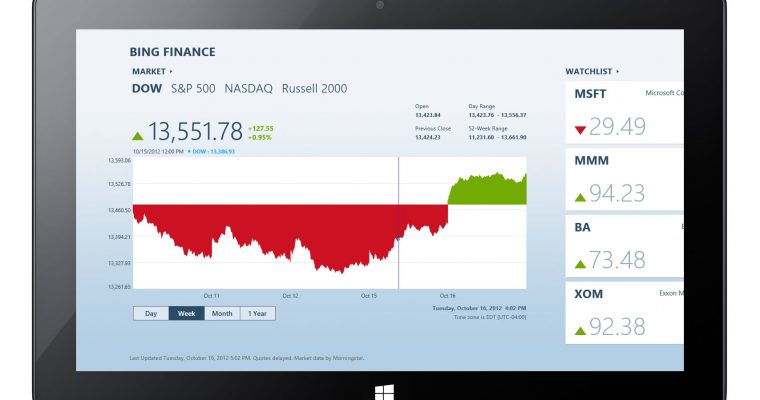Click the green up arrow on MMM tile
This screenshot has height=400, width=760.
point(580,197)
